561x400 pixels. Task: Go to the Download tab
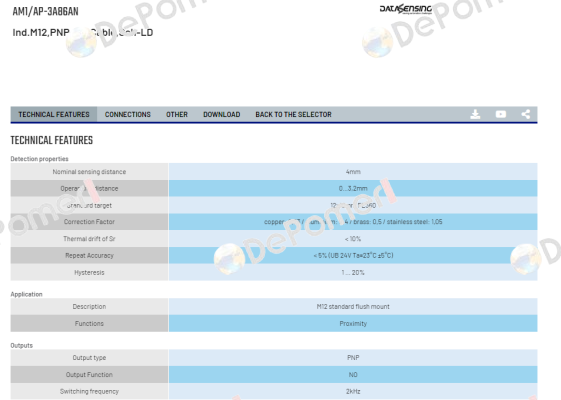tap(221, 114)
